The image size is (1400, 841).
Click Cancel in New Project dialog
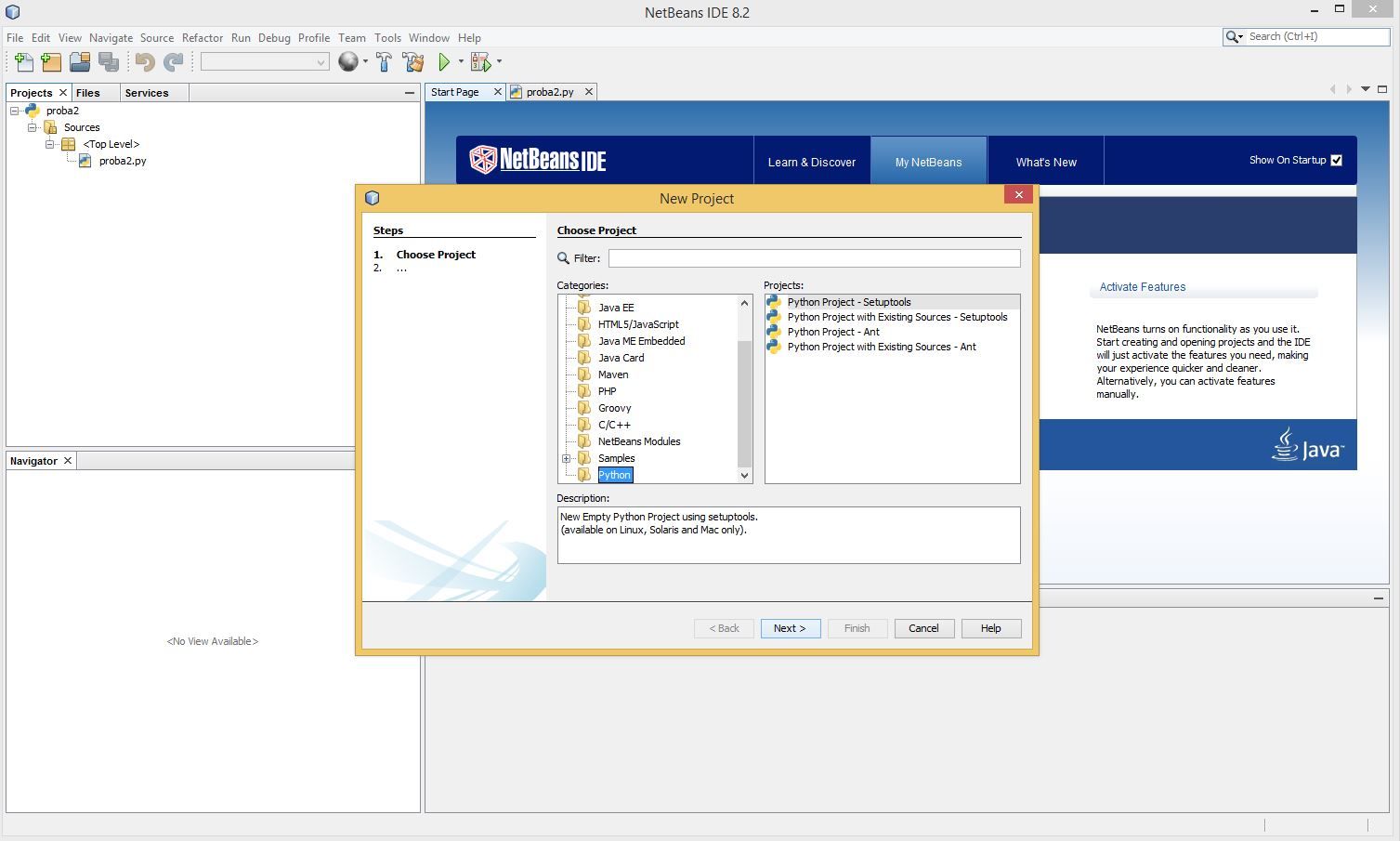pyautogui.click(x=923, y=628)
